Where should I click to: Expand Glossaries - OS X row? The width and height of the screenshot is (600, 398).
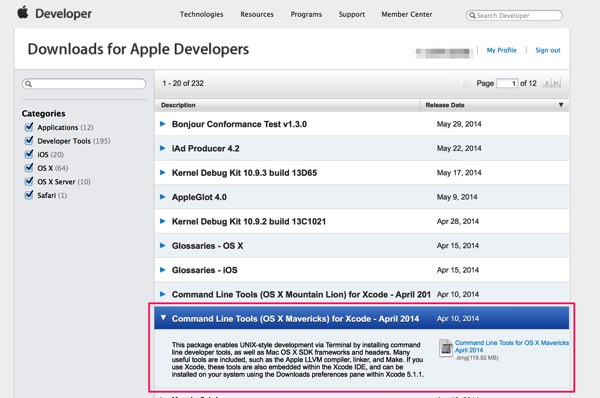163,245
